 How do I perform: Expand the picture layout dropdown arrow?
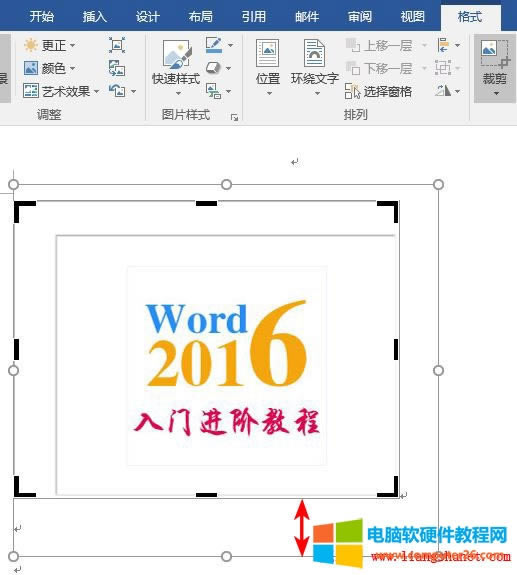(228, 91)
